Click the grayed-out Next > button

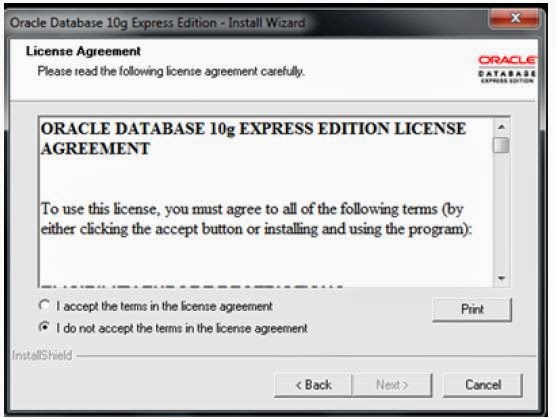392,385
